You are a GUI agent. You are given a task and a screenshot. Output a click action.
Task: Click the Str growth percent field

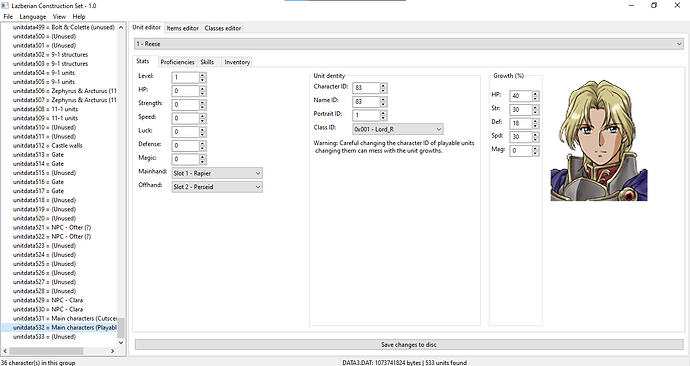pos(521,110)
